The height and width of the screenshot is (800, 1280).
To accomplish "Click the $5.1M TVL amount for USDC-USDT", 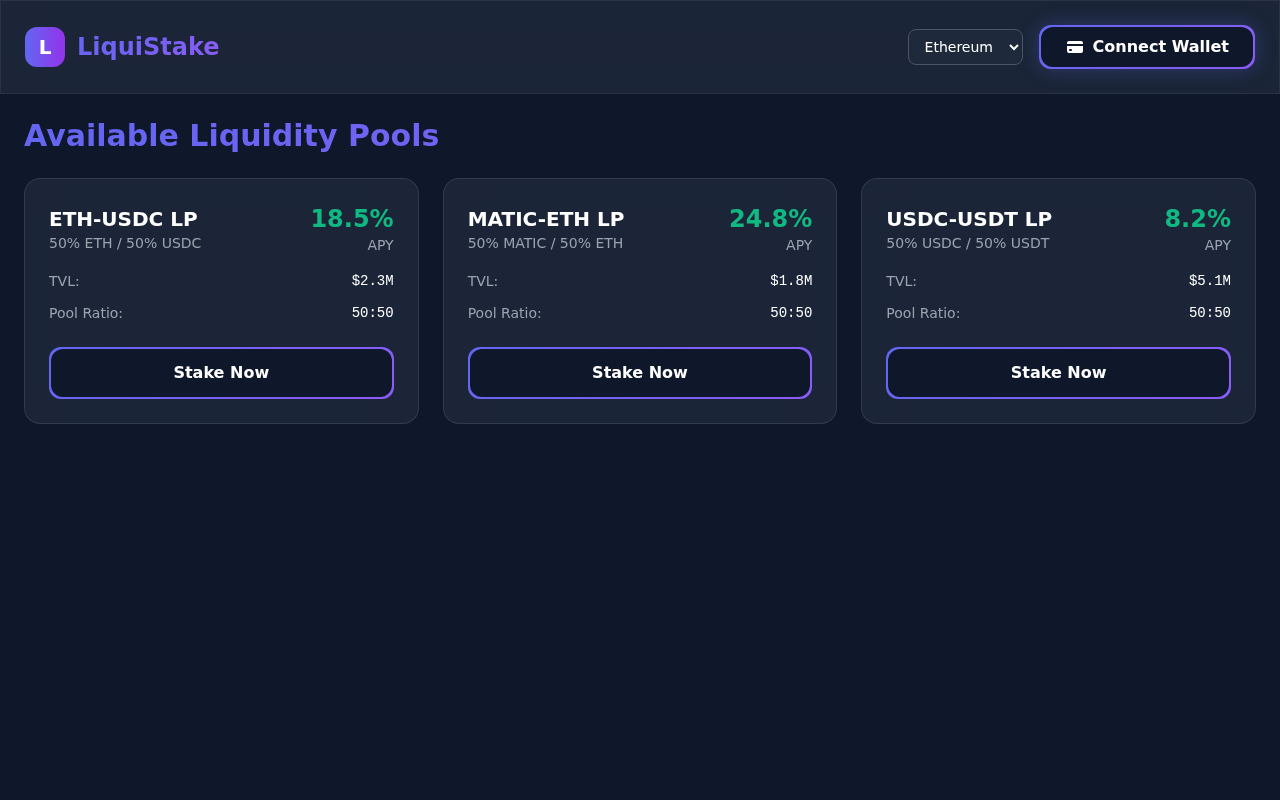I will (x=1209, y=281).
